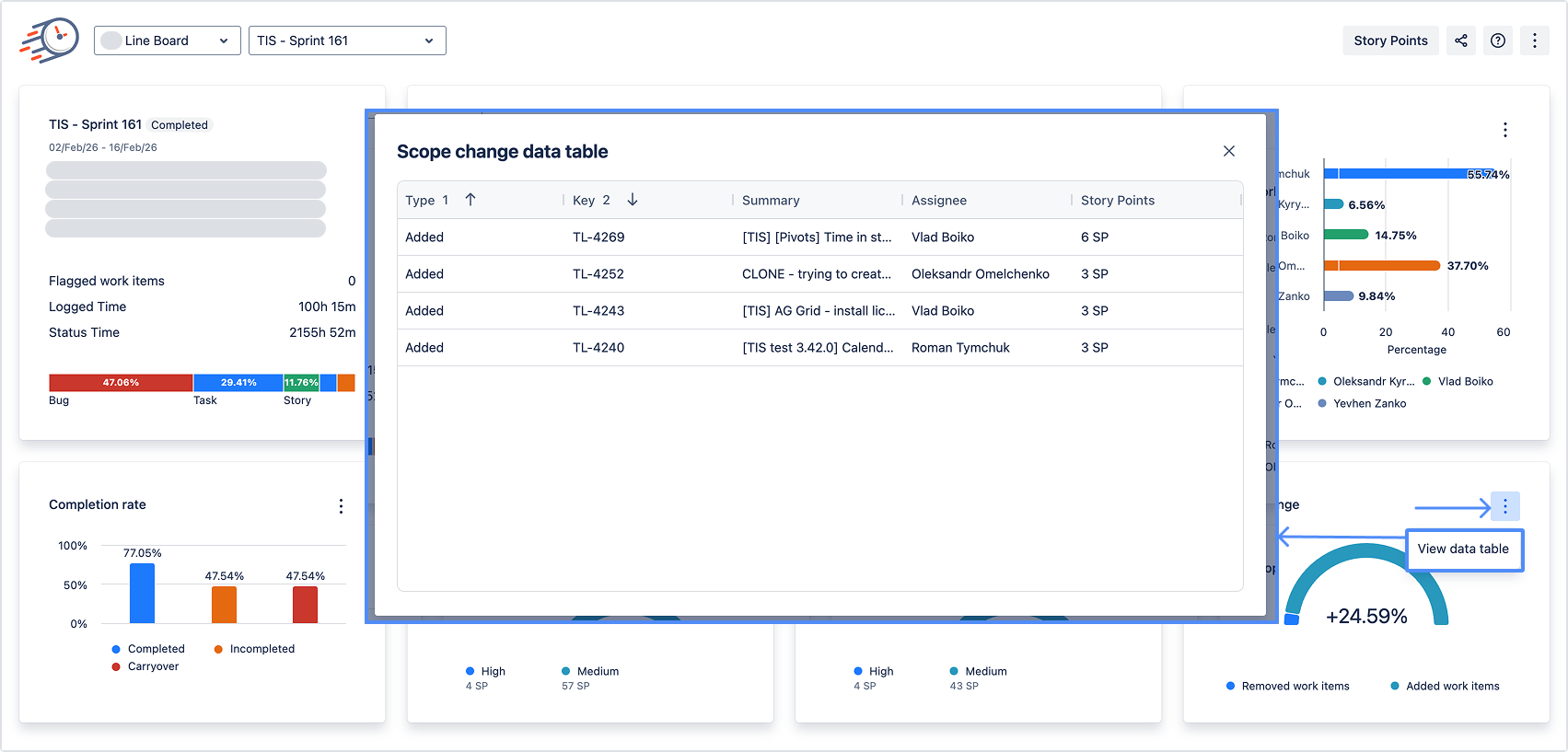The height and width of the screenshot is (752, 1568).
Task: Expand the TIS - Sprint 161 sprint selector
Action: pos(347,40)
